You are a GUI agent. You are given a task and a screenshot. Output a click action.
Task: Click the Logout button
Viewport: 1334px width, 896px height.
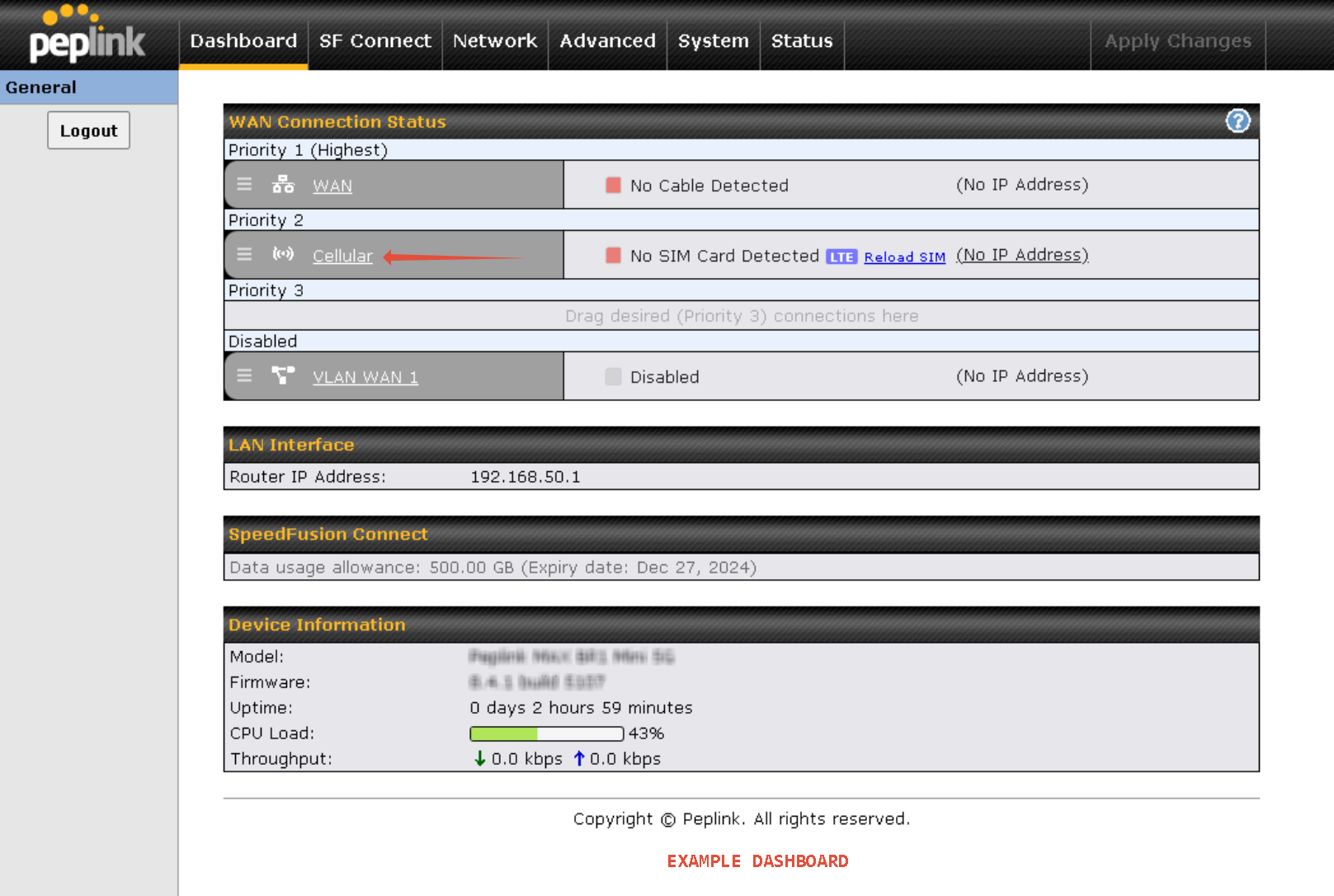88,130
